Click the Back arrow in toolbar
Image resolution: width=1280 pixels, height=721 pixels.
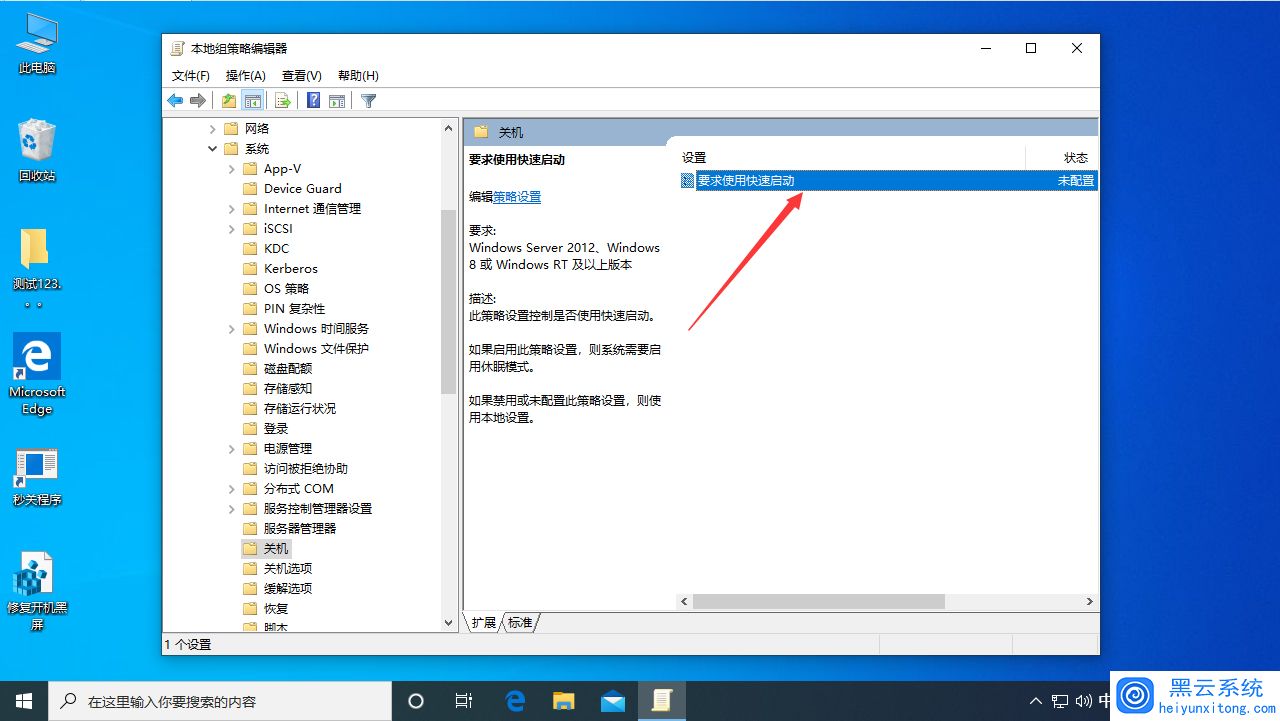[x=175, y=100]
